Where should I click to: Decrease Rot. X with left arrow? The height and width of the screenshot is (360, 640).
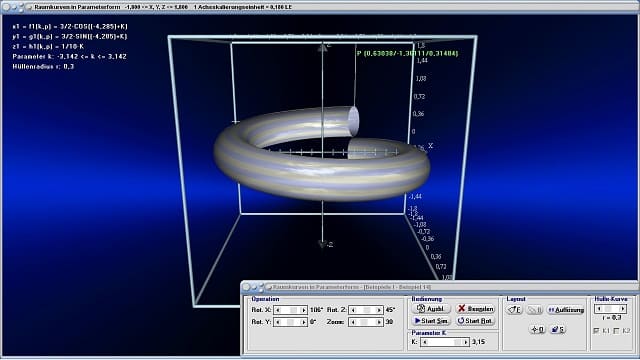point(278,310)
